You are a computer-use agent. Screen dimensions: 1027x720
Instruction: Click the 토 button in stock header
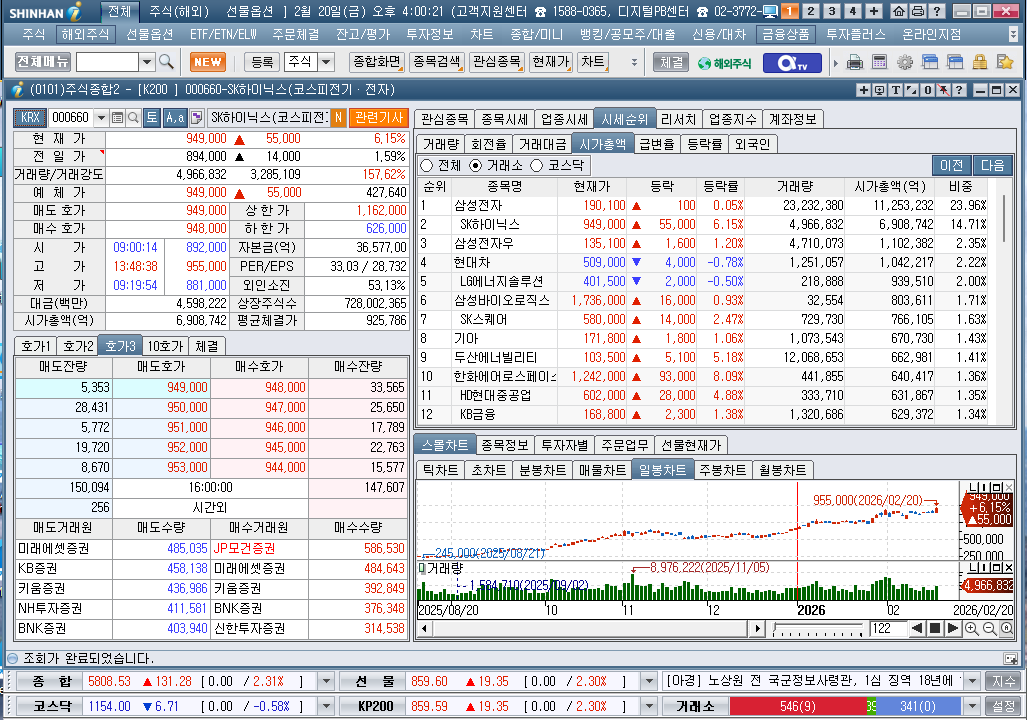click(x=152, y=118)
